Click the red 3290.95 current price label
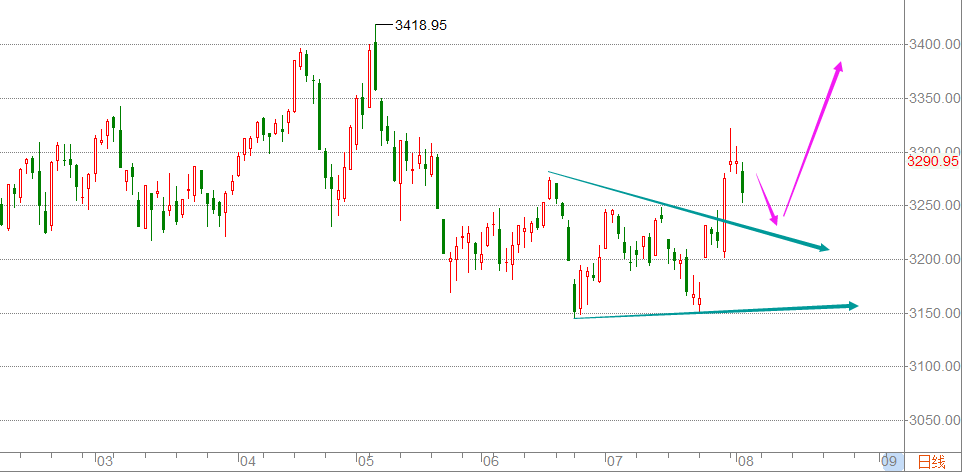The height and width of the screenshot is (472, 962). tap(933, 161)
